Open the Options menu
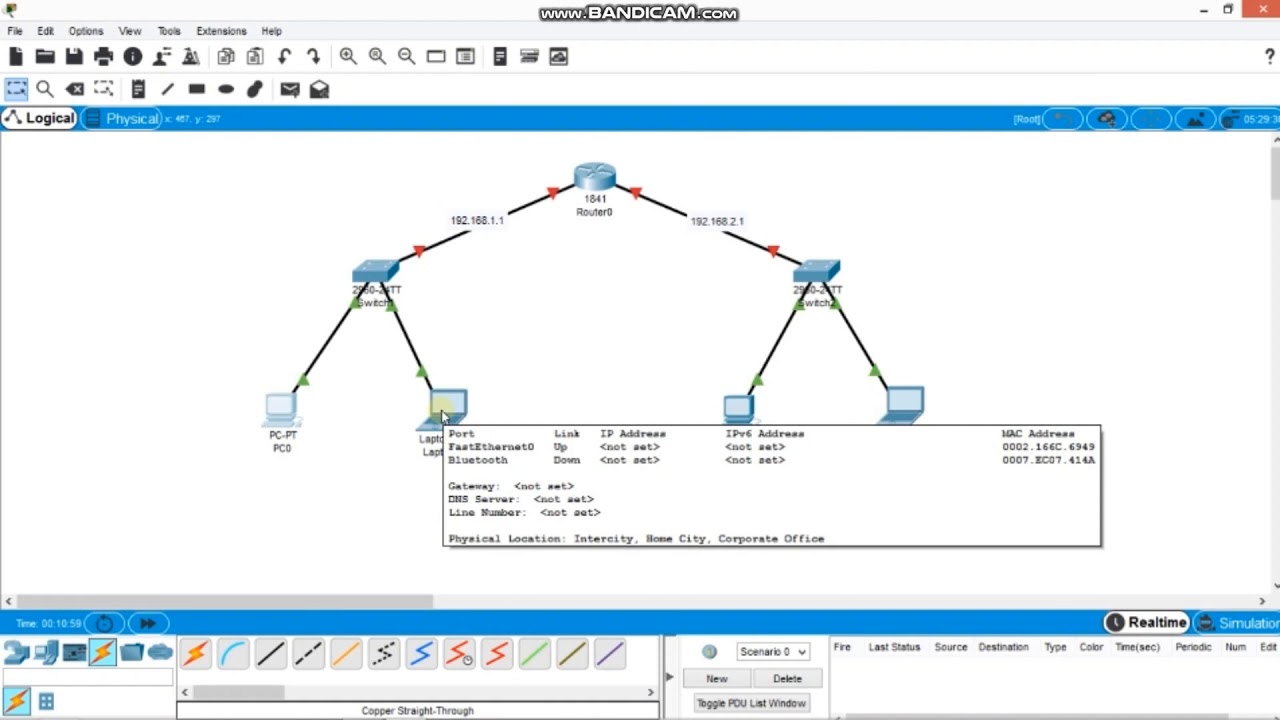 [x=86, y=31]
